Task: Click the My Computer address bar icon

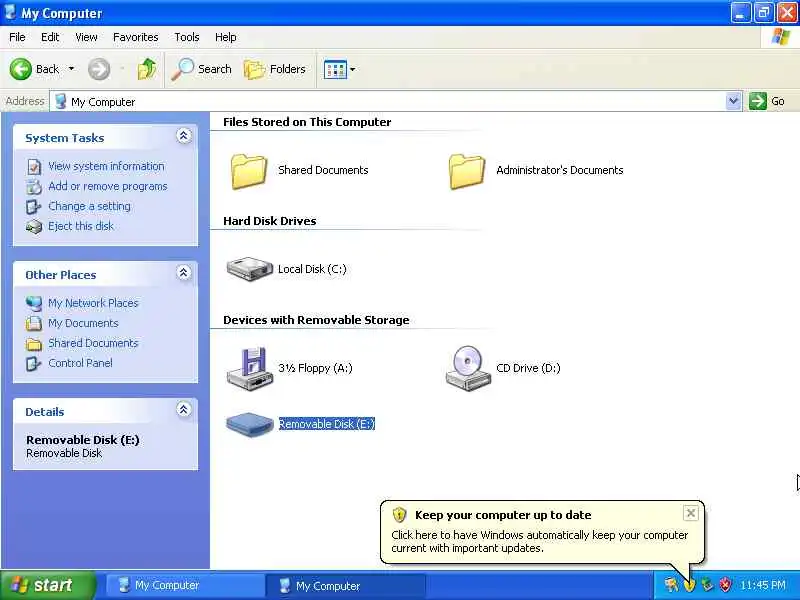Action: point(61,101)
